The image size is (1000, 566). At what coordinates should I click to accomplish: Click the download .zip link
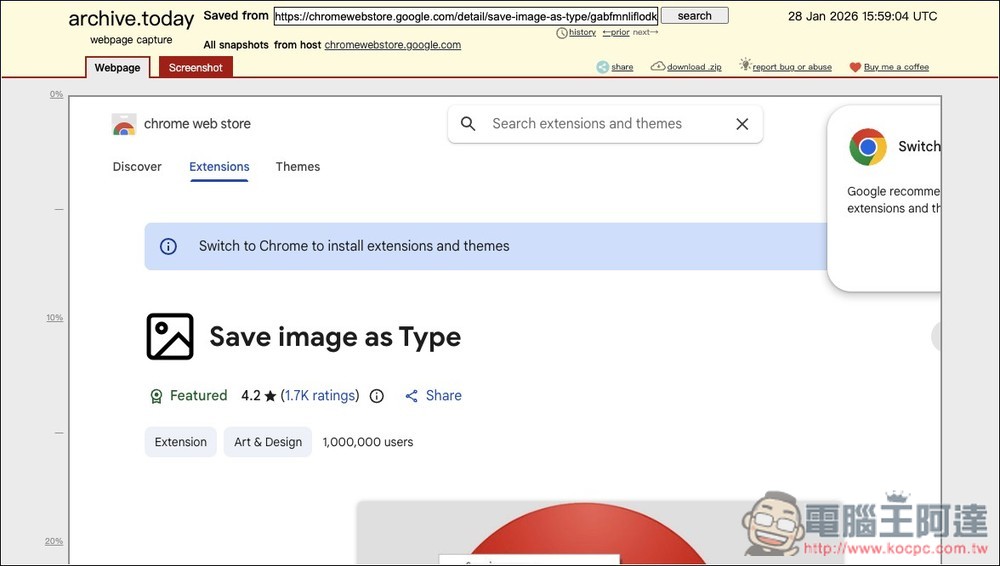pos(694,67)
